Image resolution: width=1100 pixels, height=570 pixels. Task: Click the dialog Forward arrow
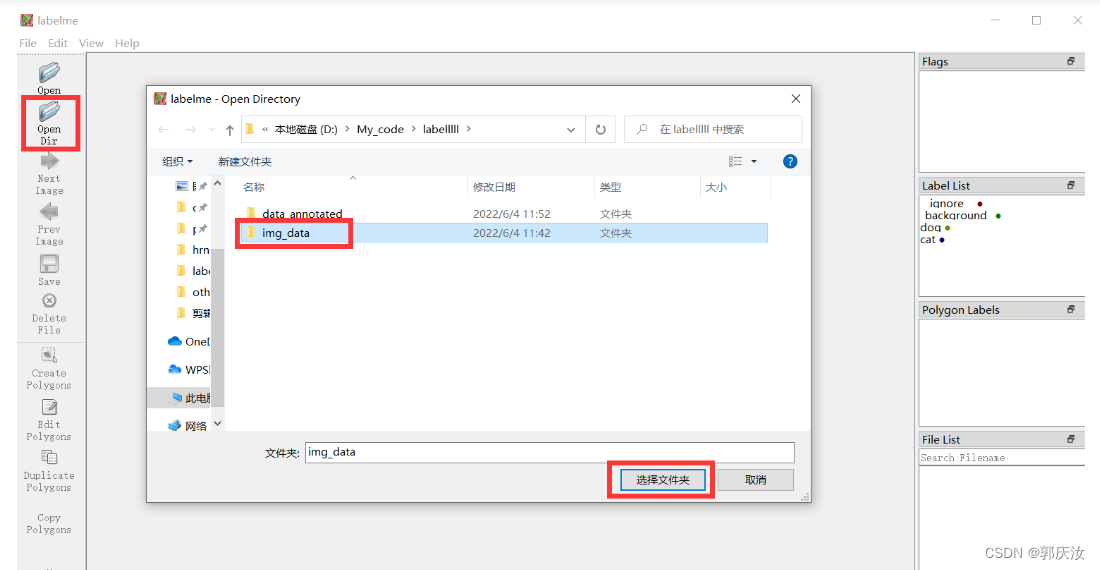(190, 130)
